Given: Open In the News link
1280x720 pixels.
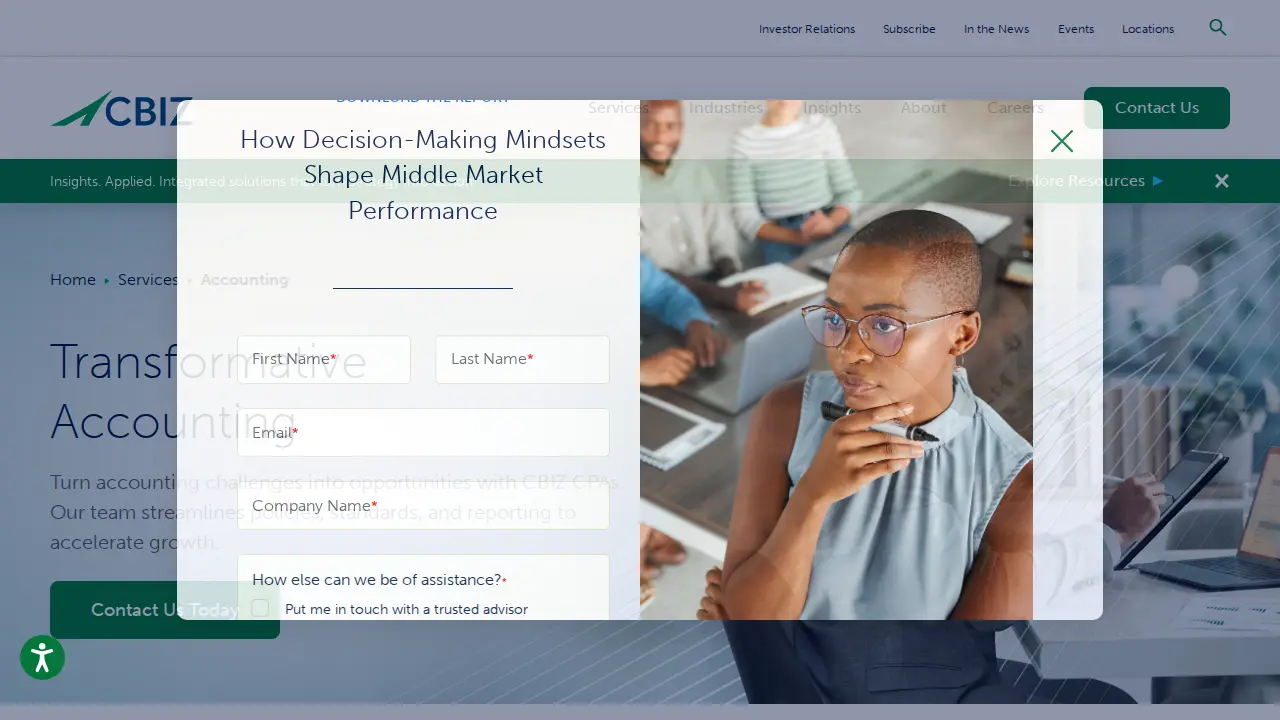Looking at the screenshot, I should [x=996, y=29].
